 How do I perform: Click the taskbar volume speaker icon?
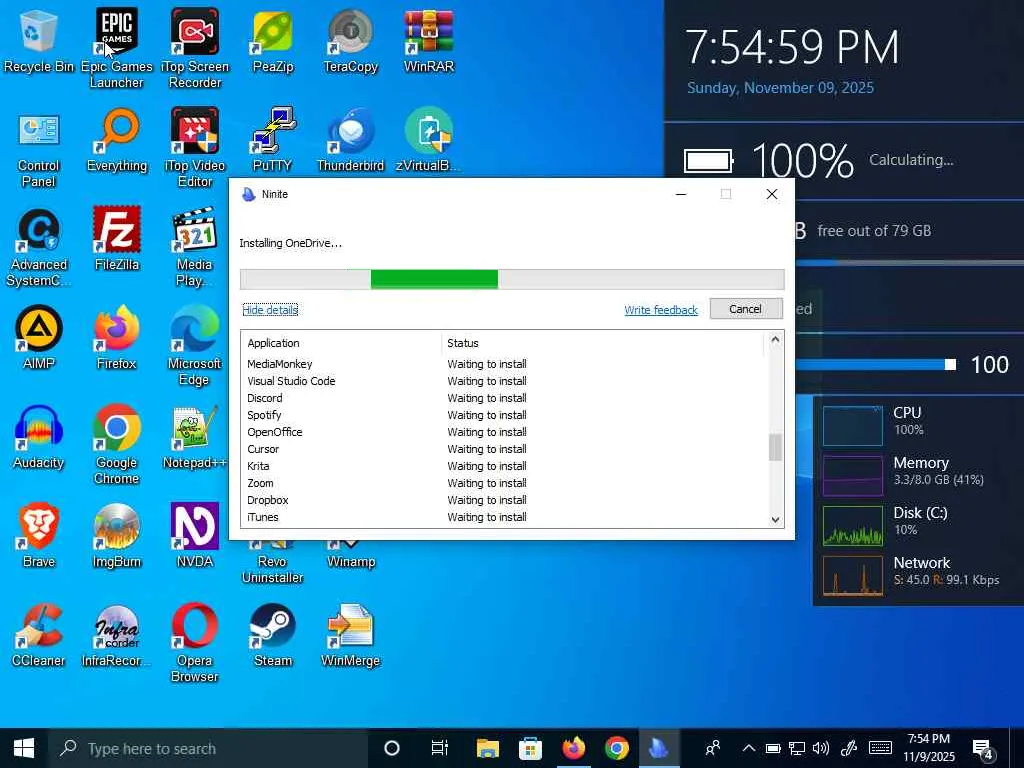pos(821,748)
